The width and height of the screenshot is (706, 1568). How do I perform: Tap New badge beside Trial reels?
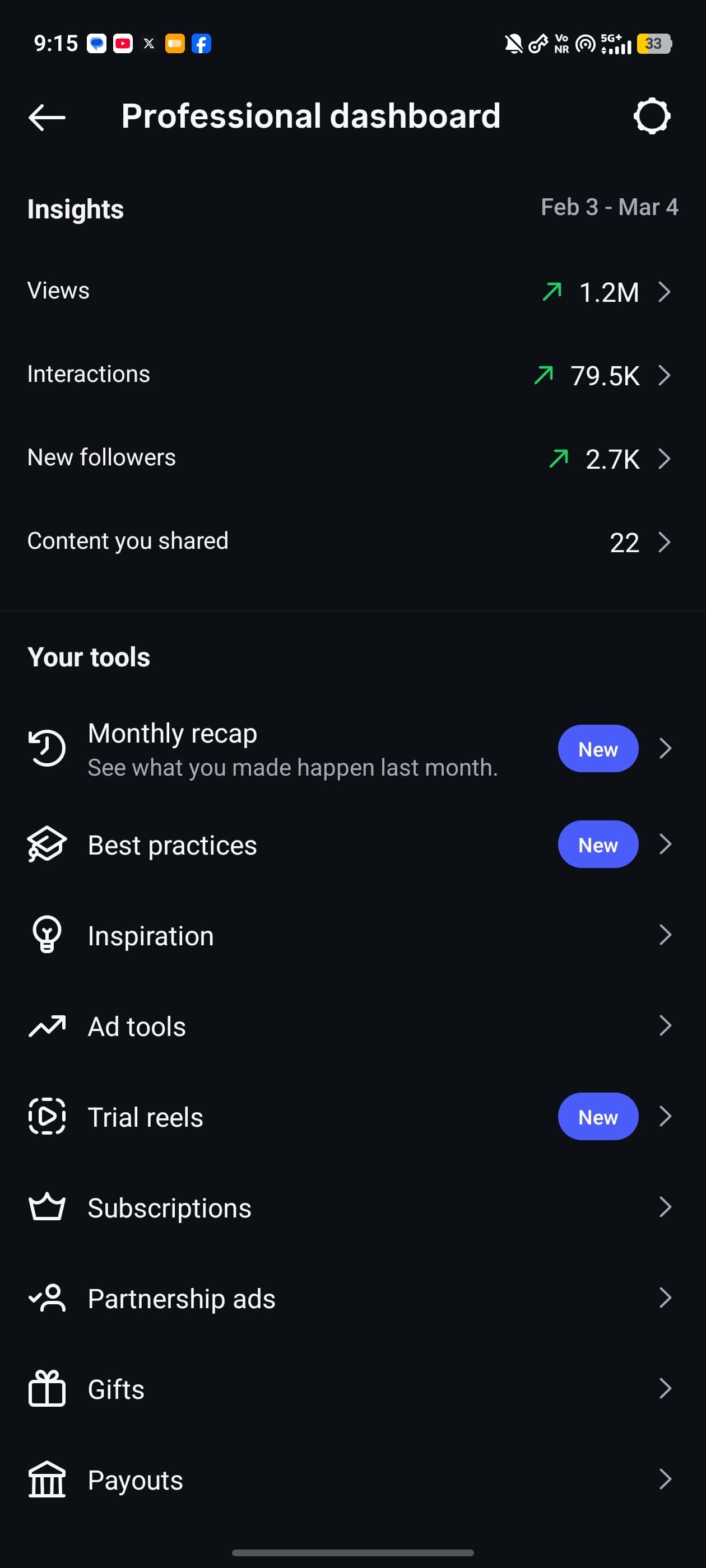pyautogui.click(x=597, y=1116)
